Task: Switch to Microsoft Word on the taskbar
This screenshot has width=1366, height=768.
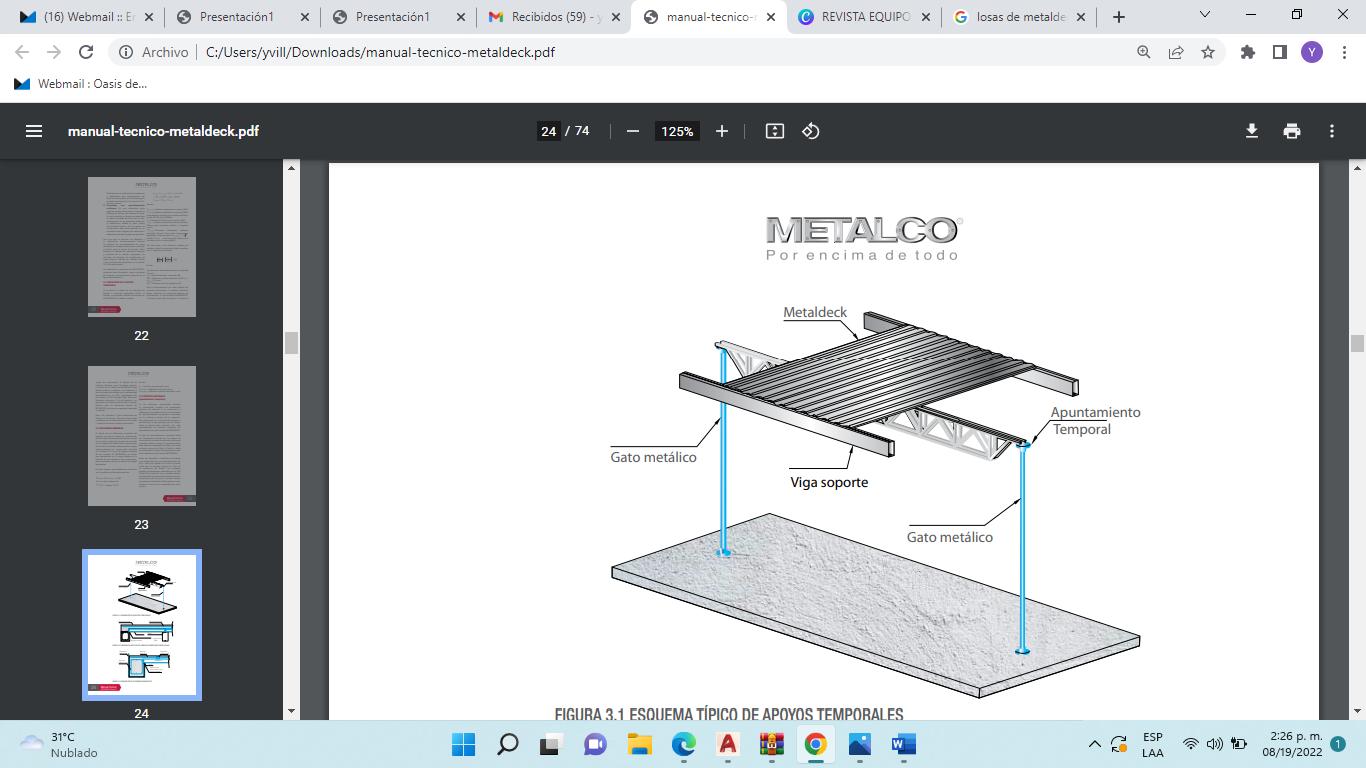Action: (x=903, y=744)
